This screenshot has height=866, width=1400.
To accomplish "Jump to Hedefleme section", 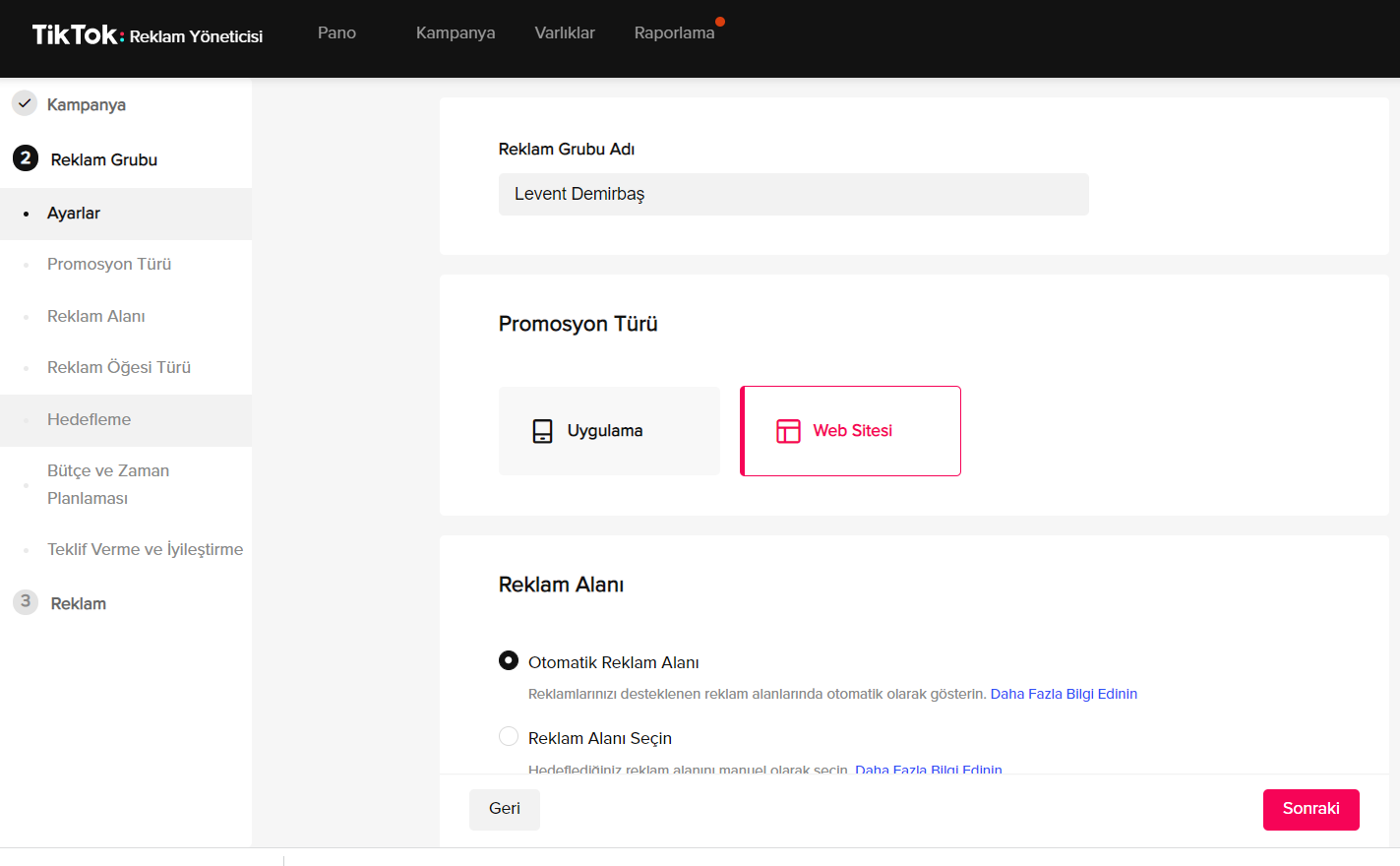I will point(126,419).
